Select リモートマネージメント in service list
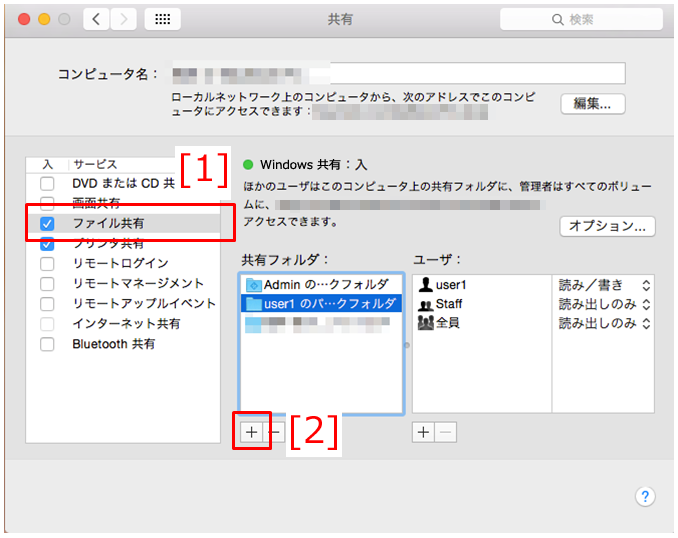Screen dimensions: 678x538 point(137,284)
